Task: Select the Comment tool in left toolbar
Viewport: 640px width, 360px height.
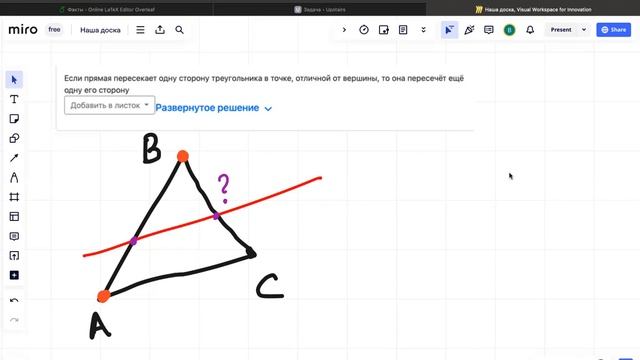Action: click(14, 236)
